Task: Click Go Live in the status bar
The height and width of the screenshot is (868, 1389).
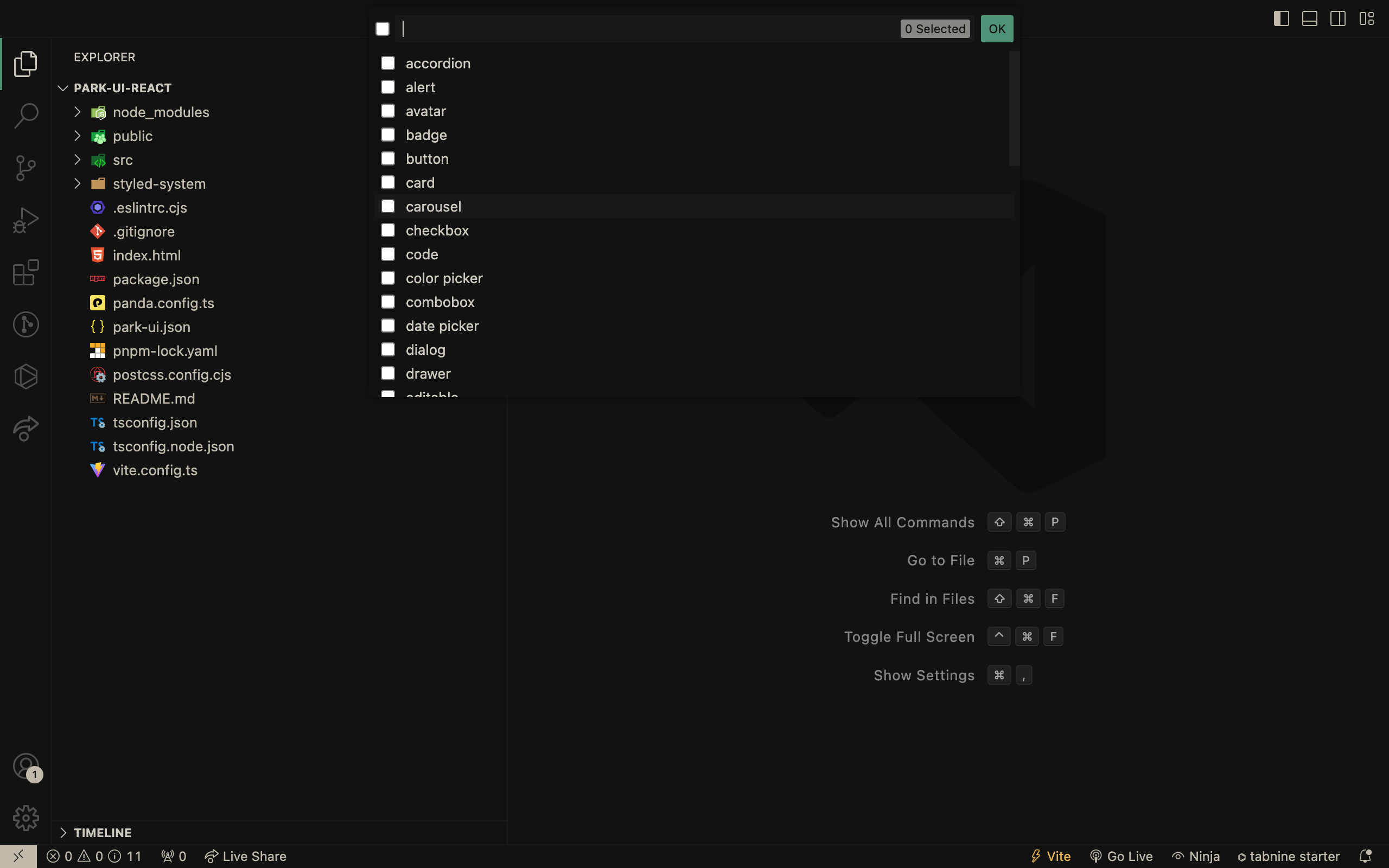Action: 1121,856
